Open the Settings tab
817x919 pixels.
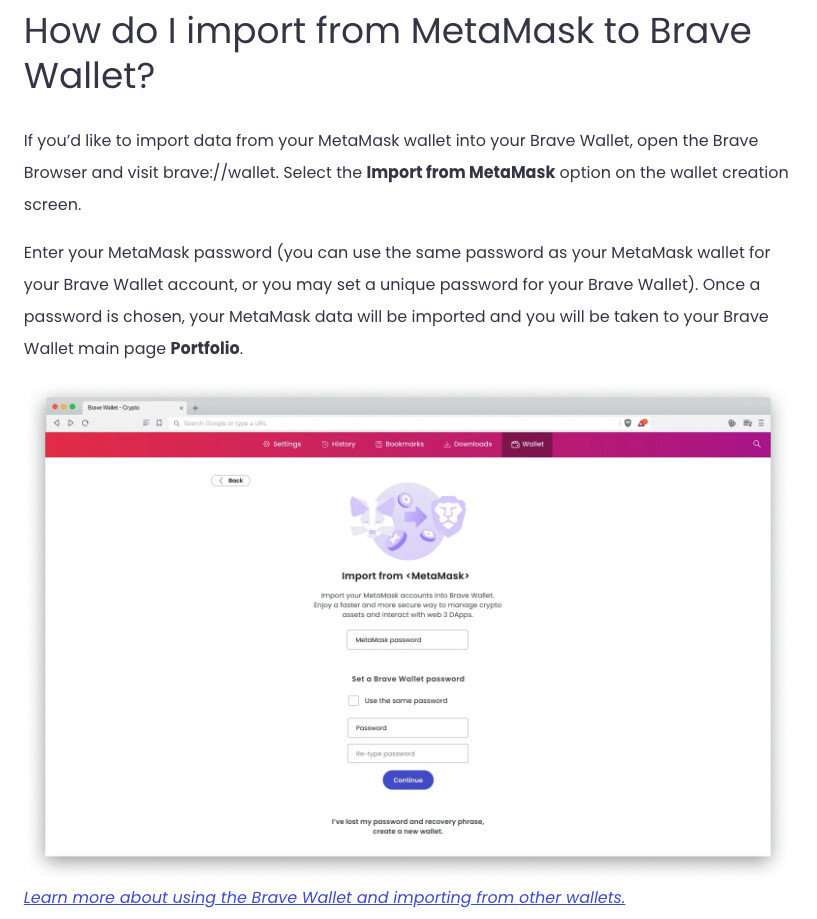(282, 444)
